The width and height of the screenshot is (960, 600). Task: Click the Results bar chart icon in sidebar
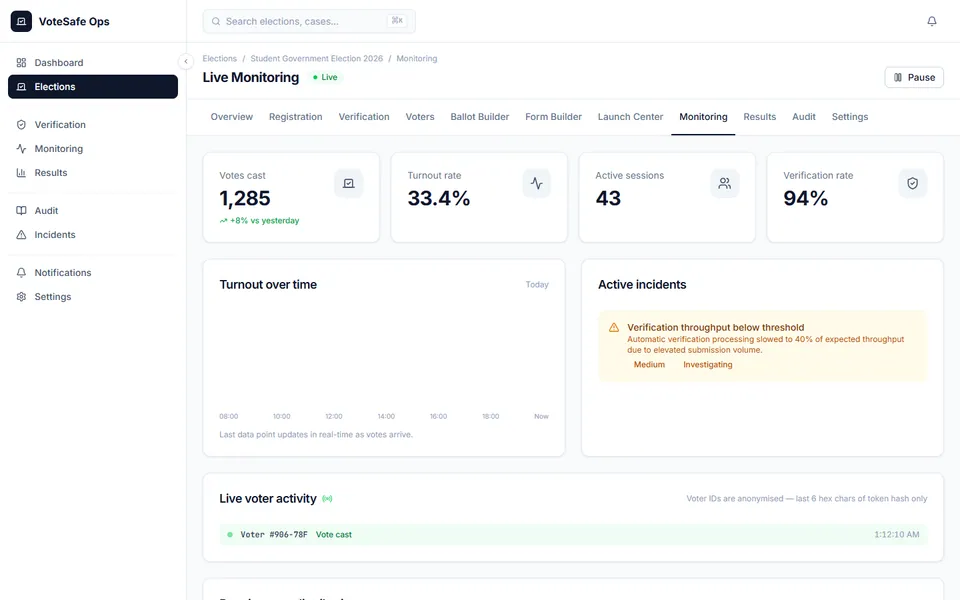tap(21, 173)
